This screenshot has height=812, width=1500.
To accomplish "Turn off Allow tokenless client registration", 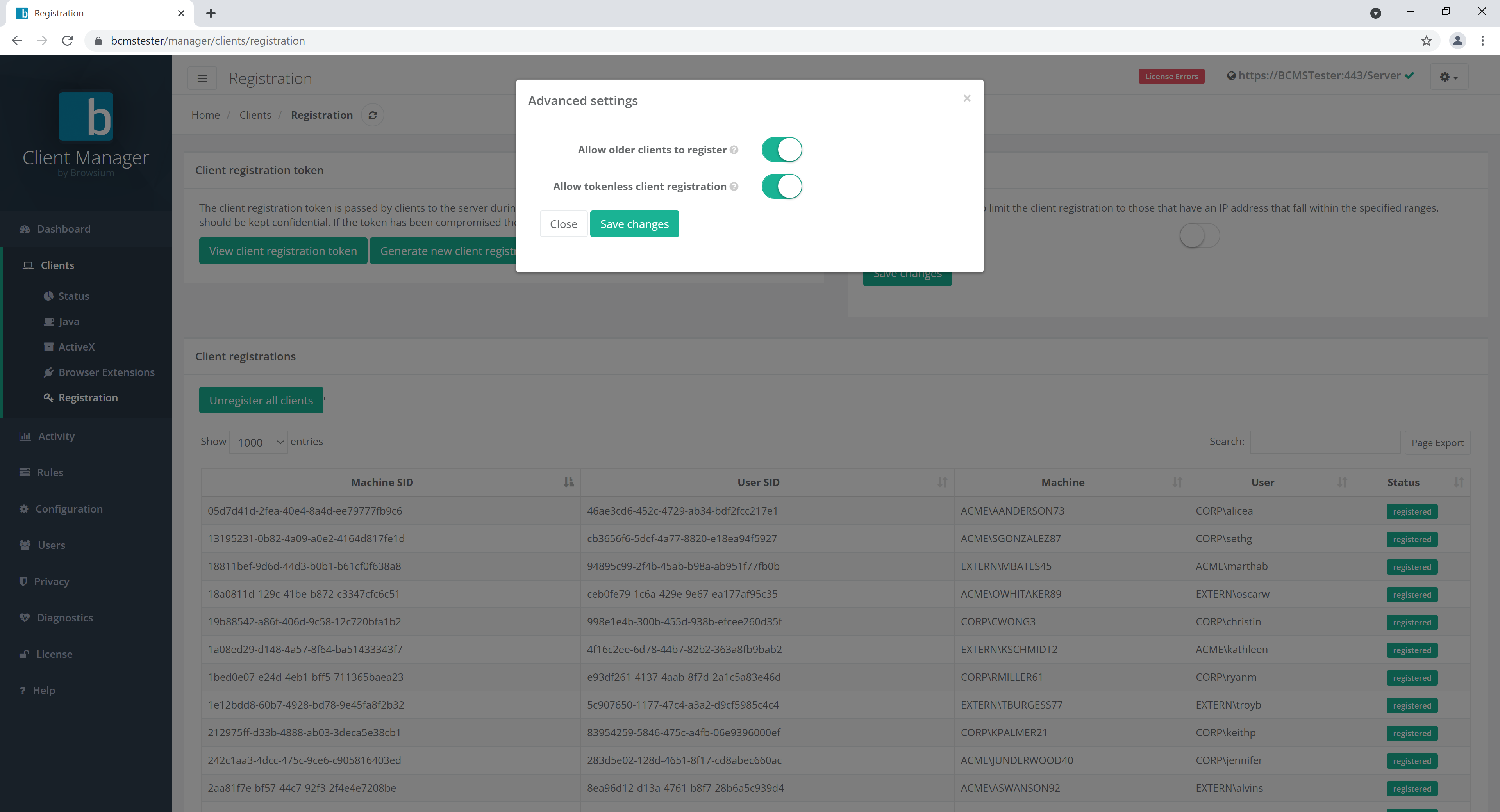I will pos(782,186).
